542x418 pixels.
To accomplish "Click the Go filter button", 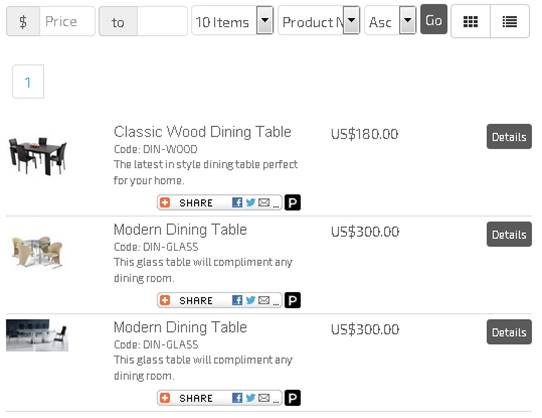I will tap(433, 20).
